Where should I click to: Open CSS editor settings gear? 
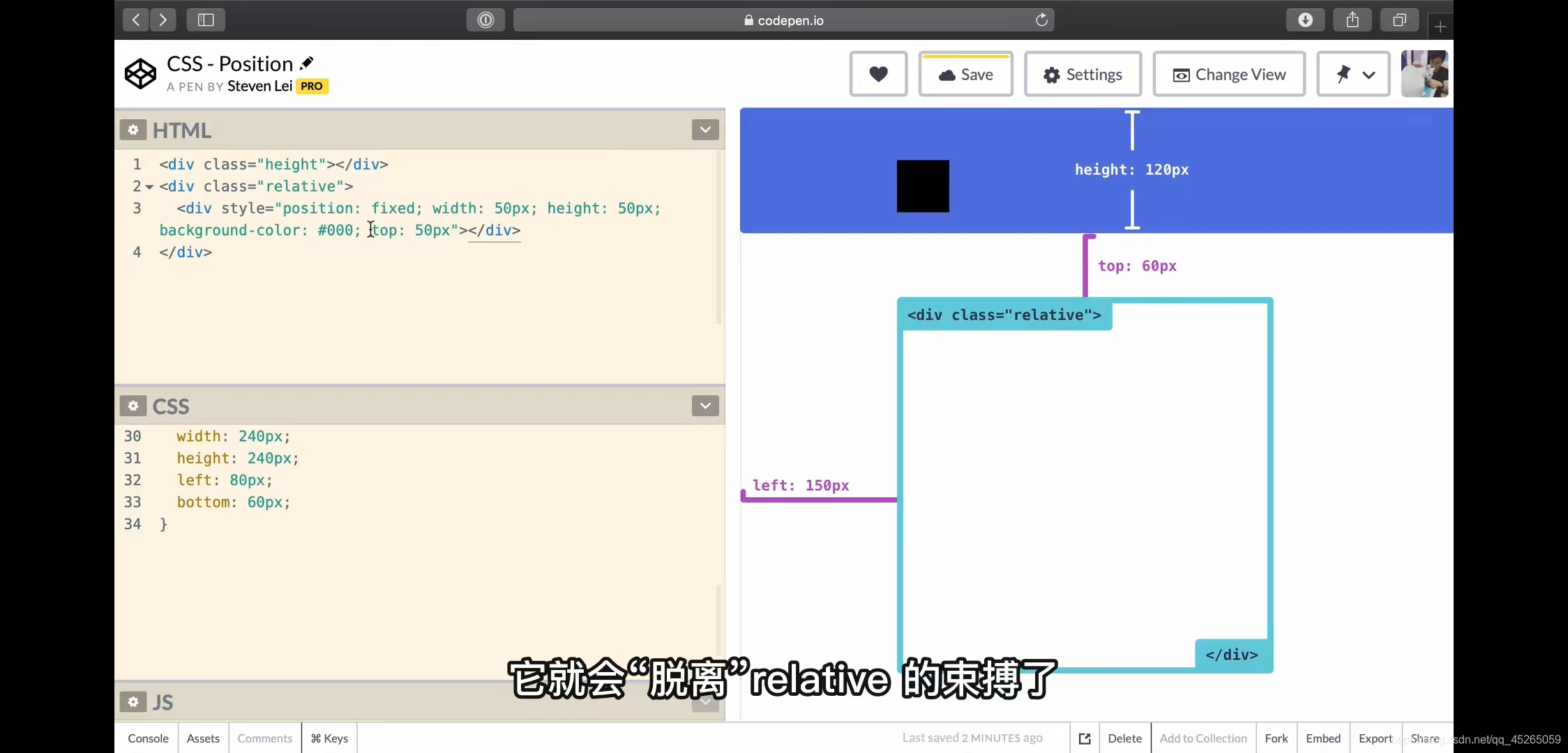[133, 406]
